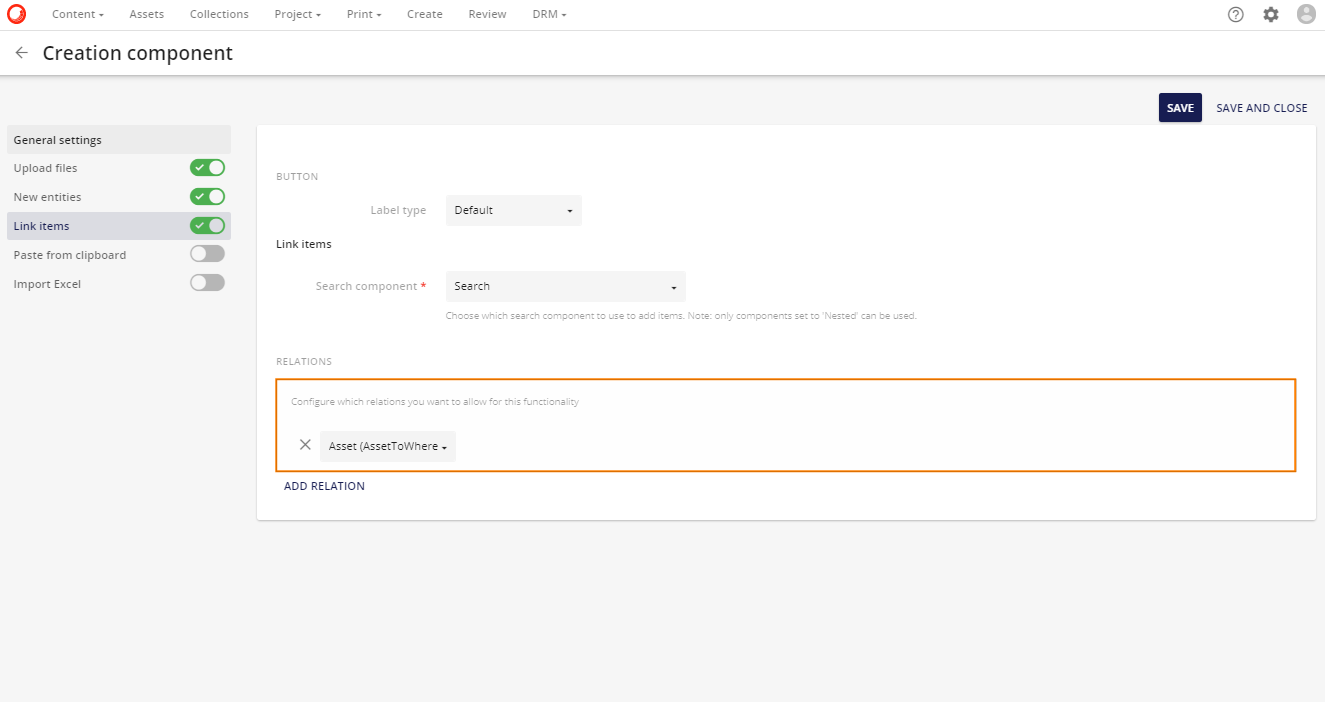Turn off the New entities toggle
The image size is (1325, 702).
click(207, 196)
